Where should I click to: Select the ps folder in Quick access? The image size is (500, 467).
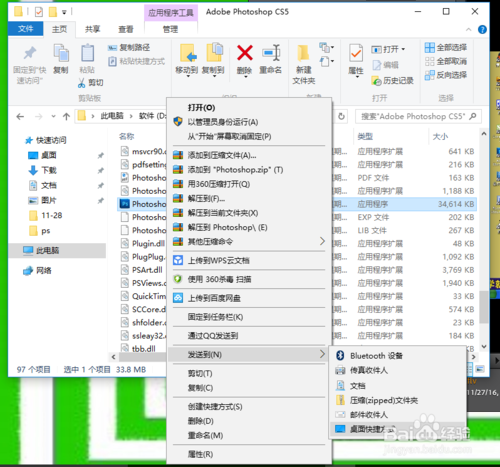pyautogui.click(x=40, y=231)
